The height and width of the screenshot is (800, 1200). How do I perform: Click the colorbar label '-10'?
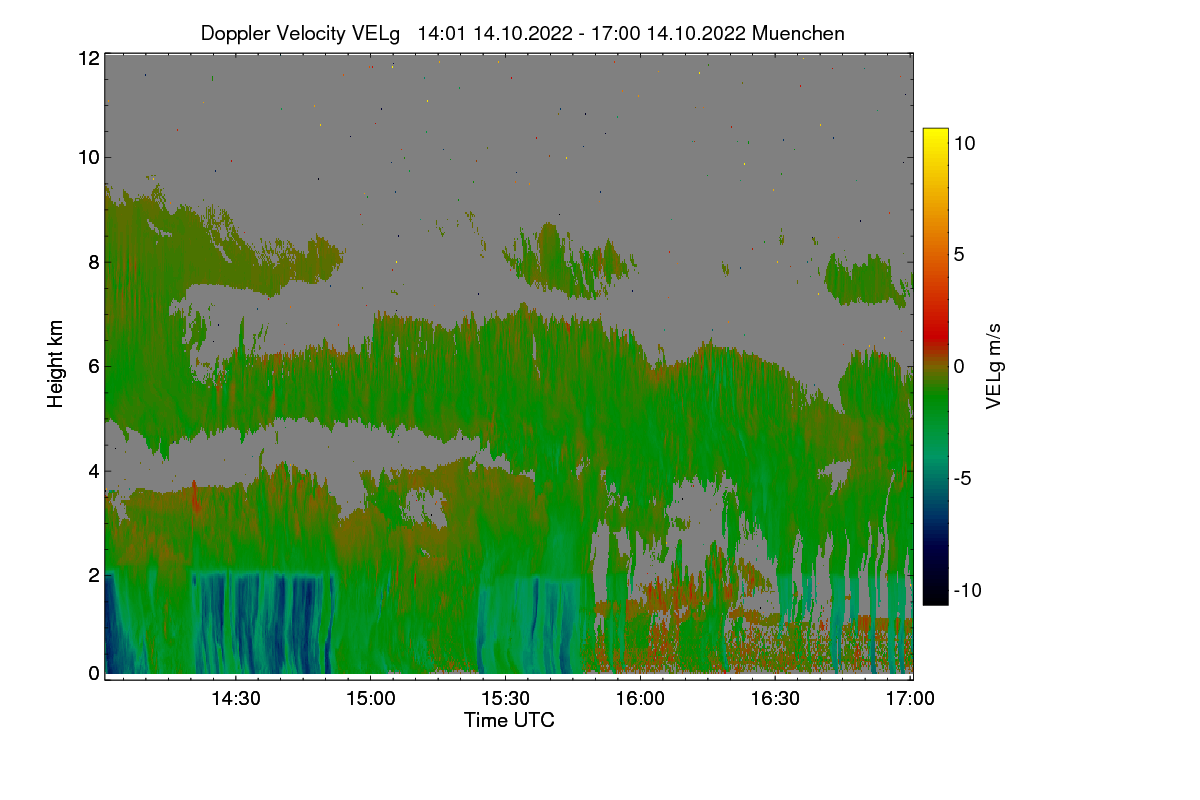(x=968, y=590)
